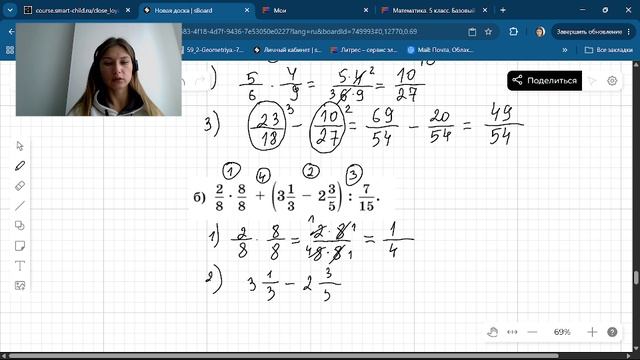The height and width of the screenshot is (360, 640).
Task: Open the Mail Почта bookmark
Action: tap(440, 50)
